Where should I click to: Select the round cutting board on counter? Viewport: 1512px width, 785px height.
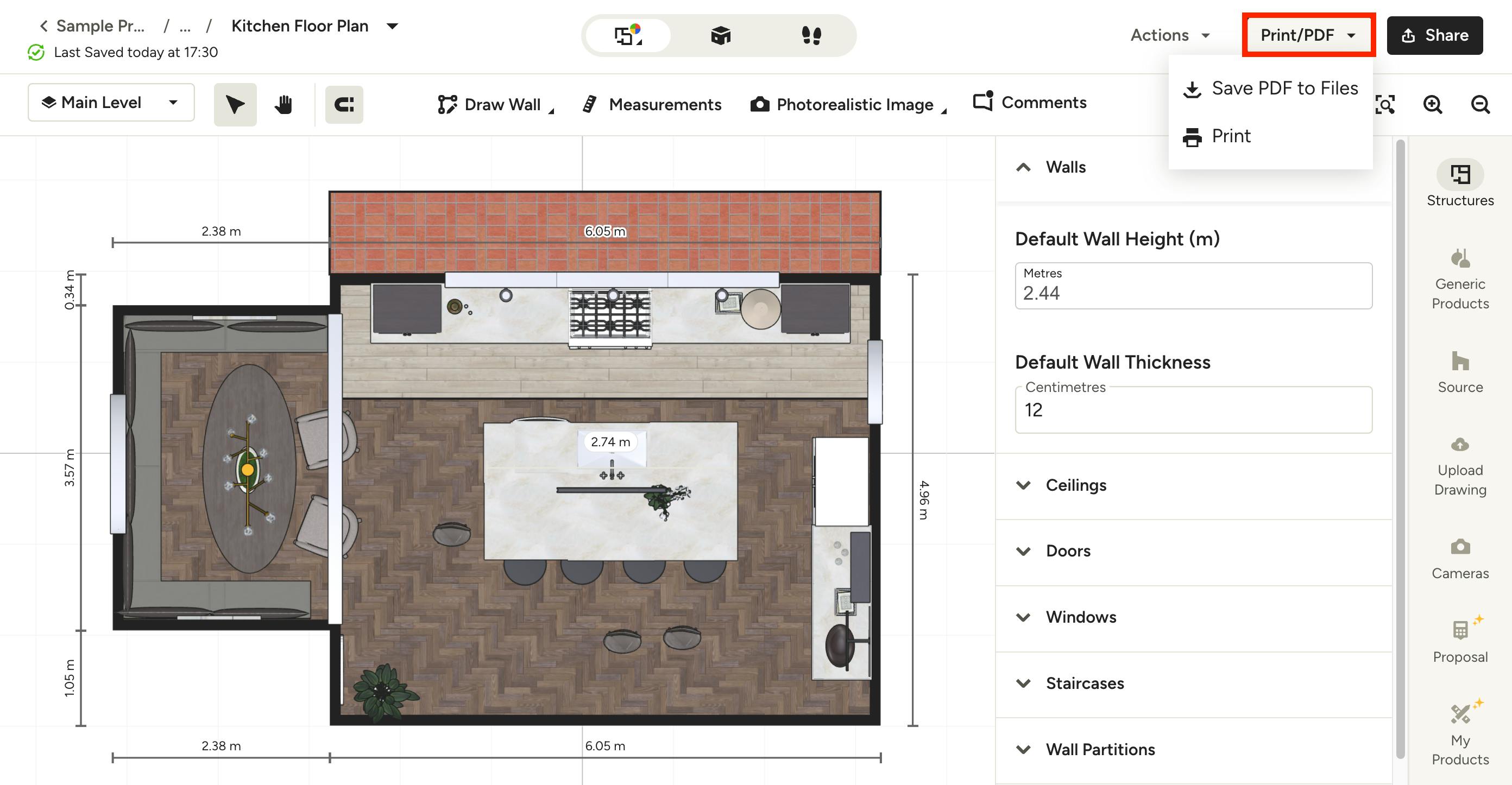[x=761, y=309]
